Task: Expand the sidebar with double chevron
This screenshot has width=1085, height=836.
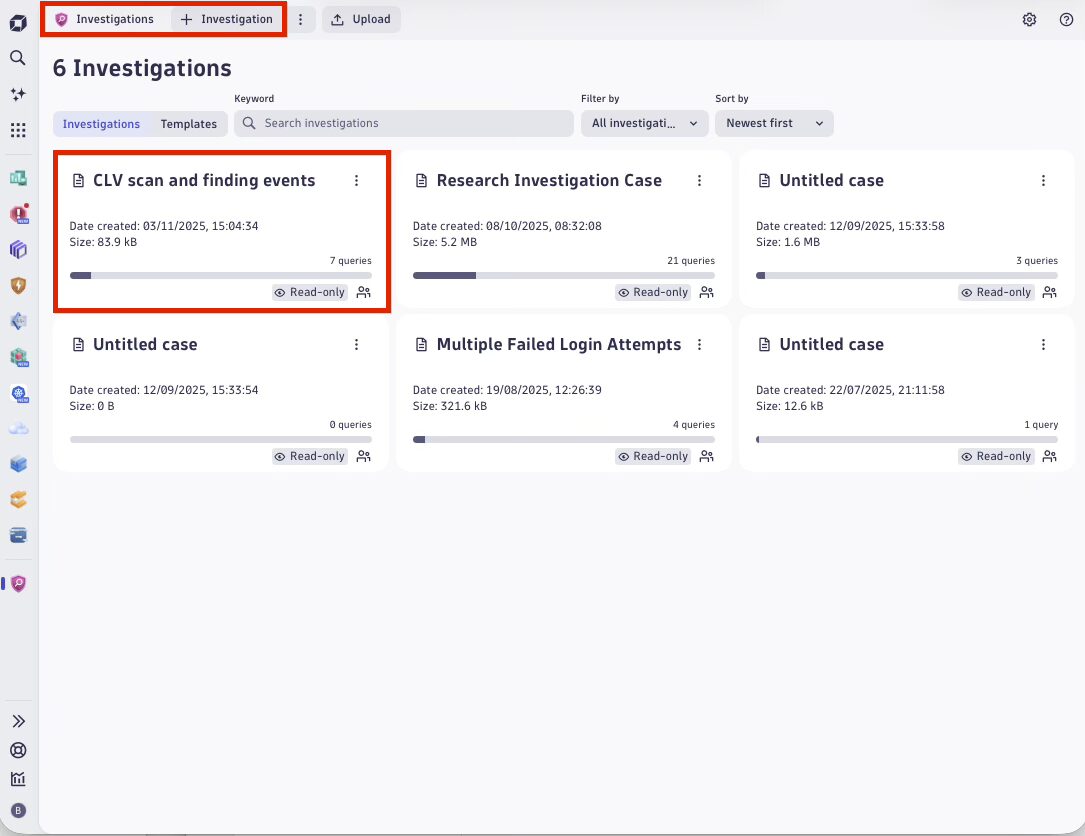Action: pyautogui.click(x=17, y=720)
